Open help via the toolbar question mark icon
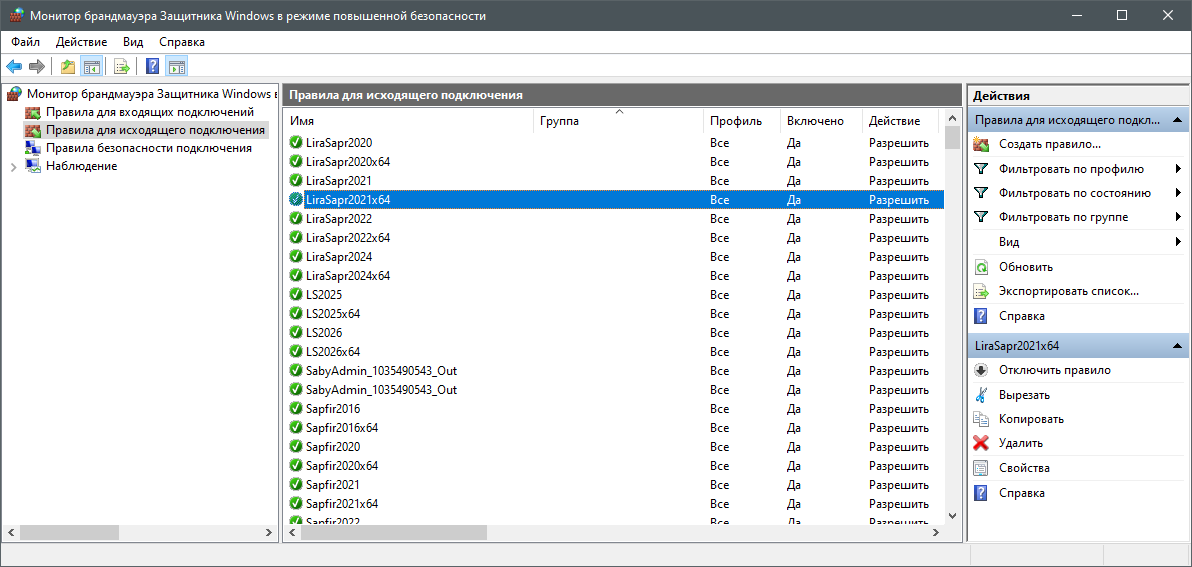The height and width of the screenshot is (567, 1192). (152, 67)
